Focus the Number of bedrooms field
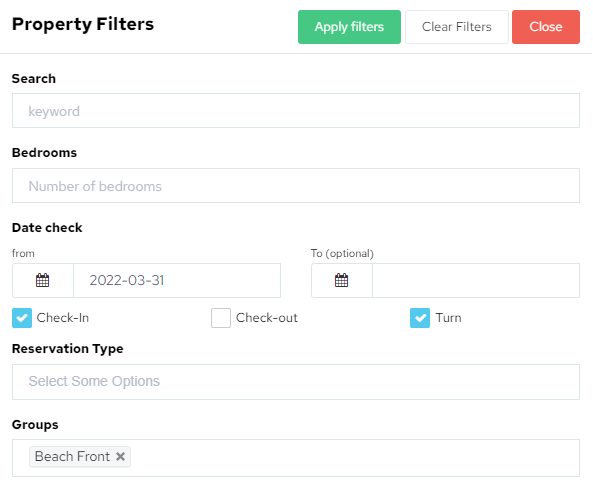Image resolution: width=593 pixels, height=490 pixels. pyautogui.click(x=296, y=186)
